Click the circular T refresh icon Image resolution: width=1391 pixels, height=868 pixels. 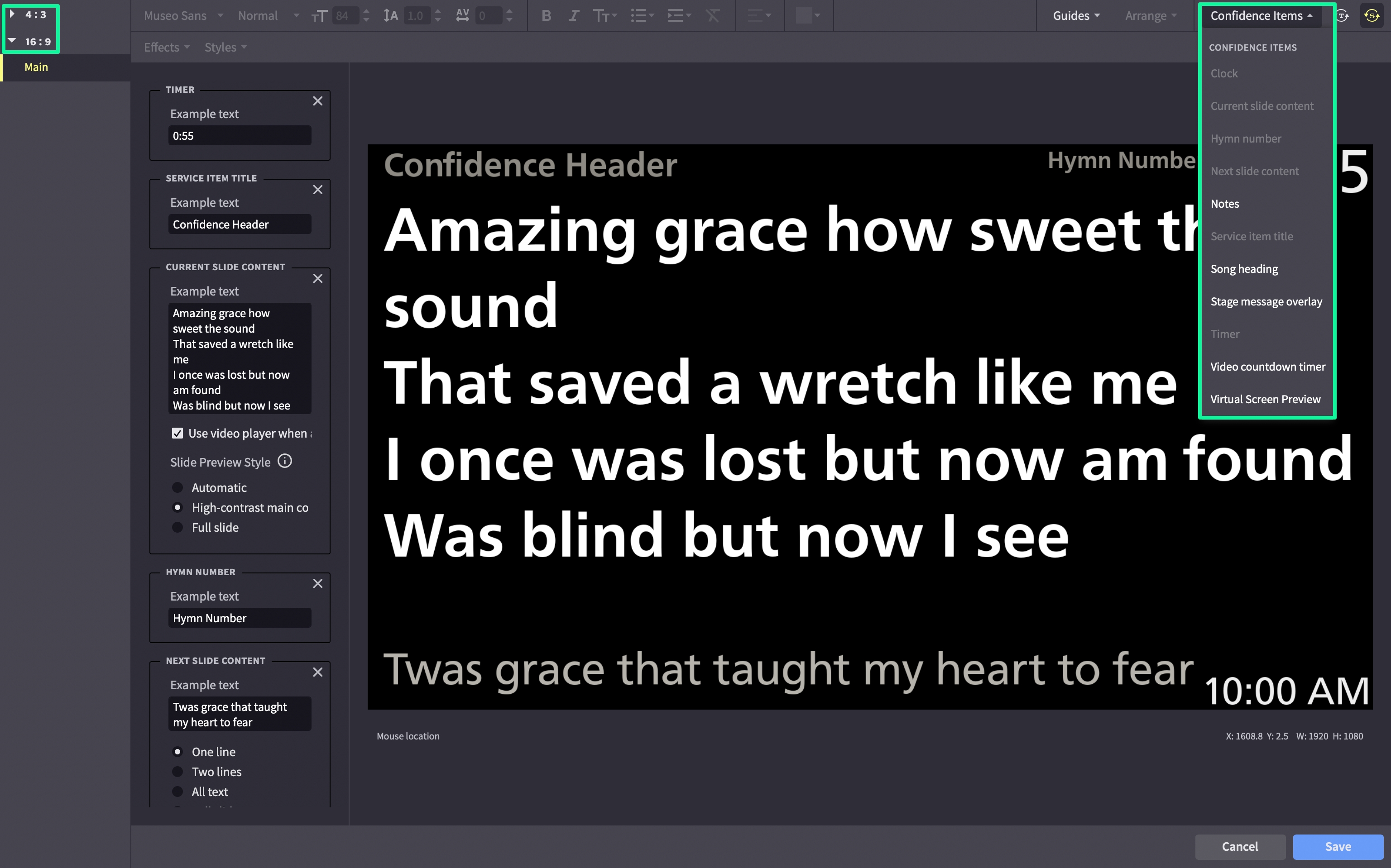pyautogui.click(x=1342, y=15)
